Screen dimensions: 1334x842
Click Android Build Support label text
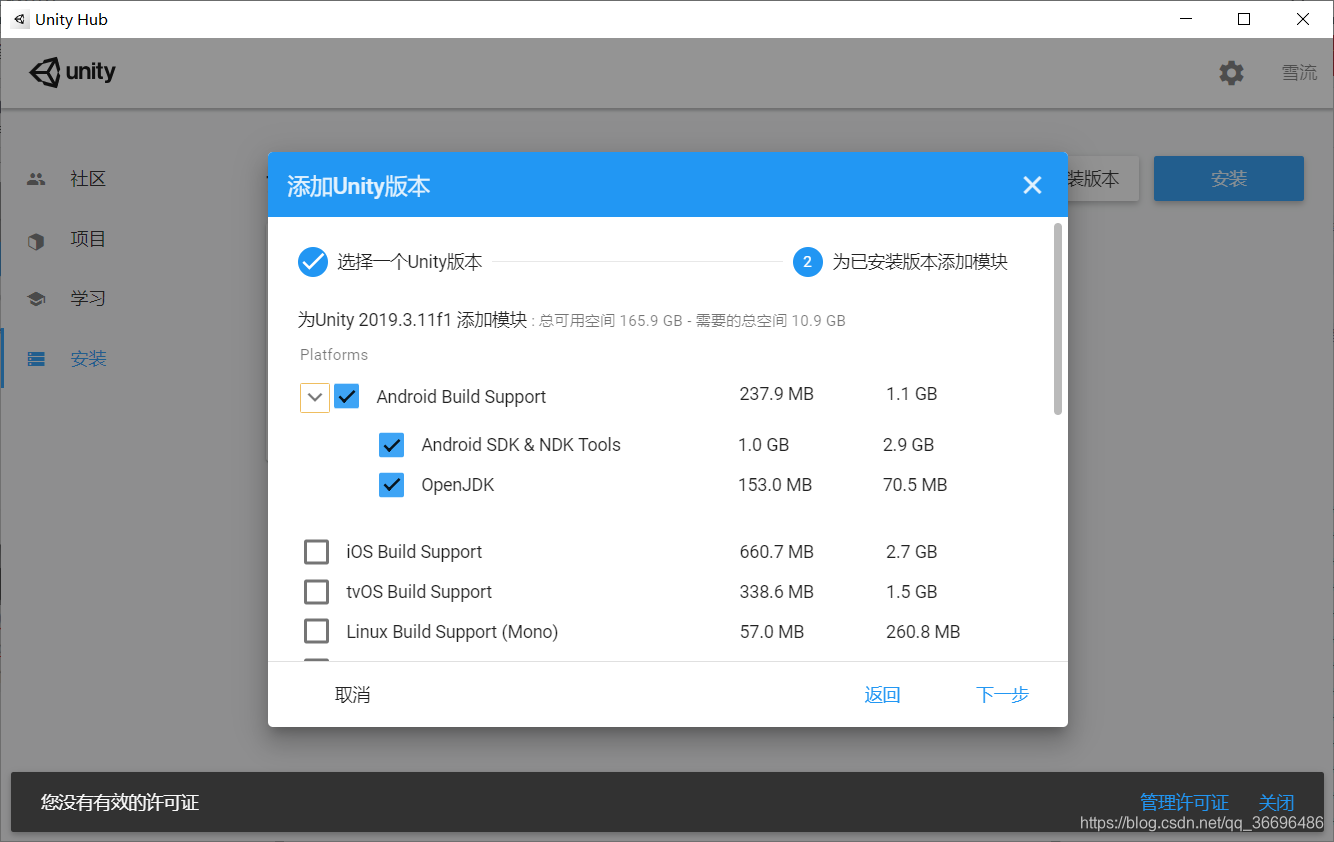point(461,397)
